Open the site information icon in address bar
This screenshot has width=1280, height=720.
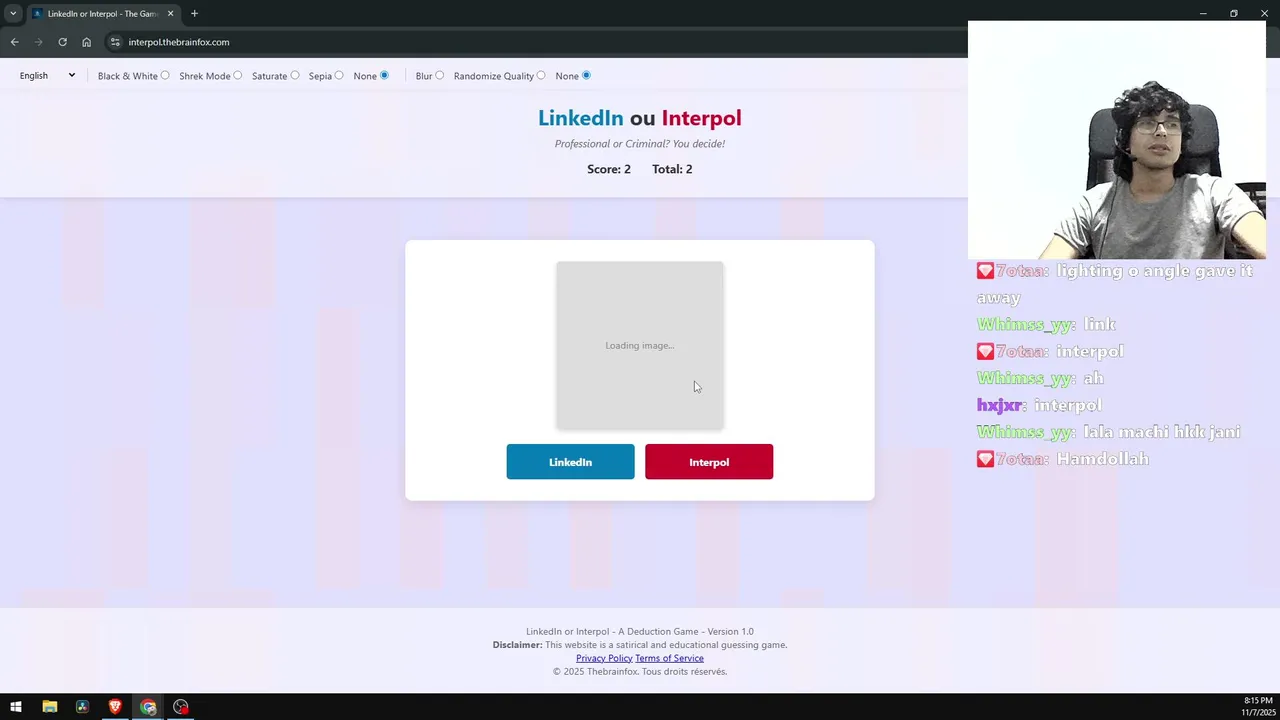[115, 42]
